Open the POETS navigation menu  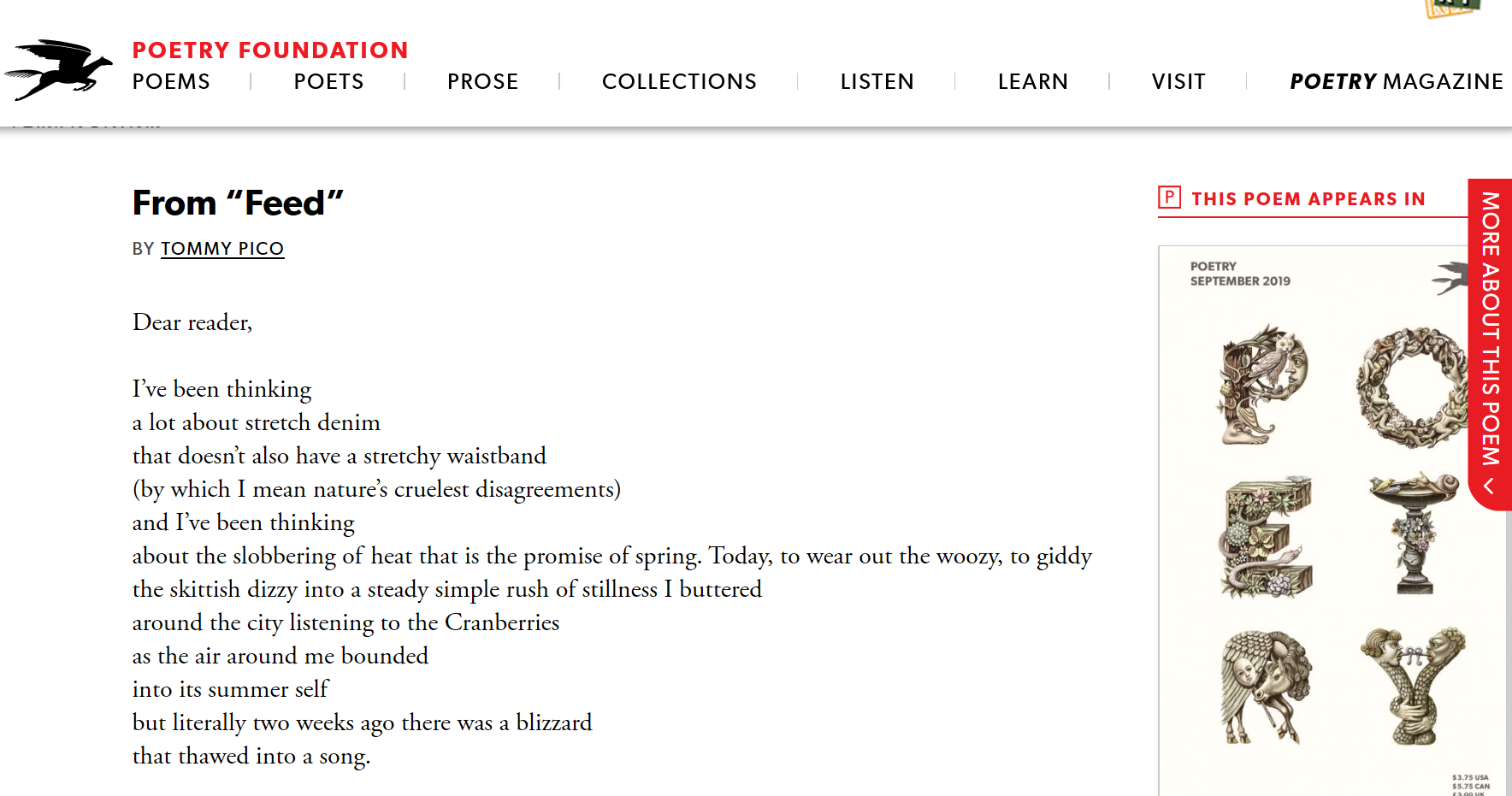tap(329, 81)
